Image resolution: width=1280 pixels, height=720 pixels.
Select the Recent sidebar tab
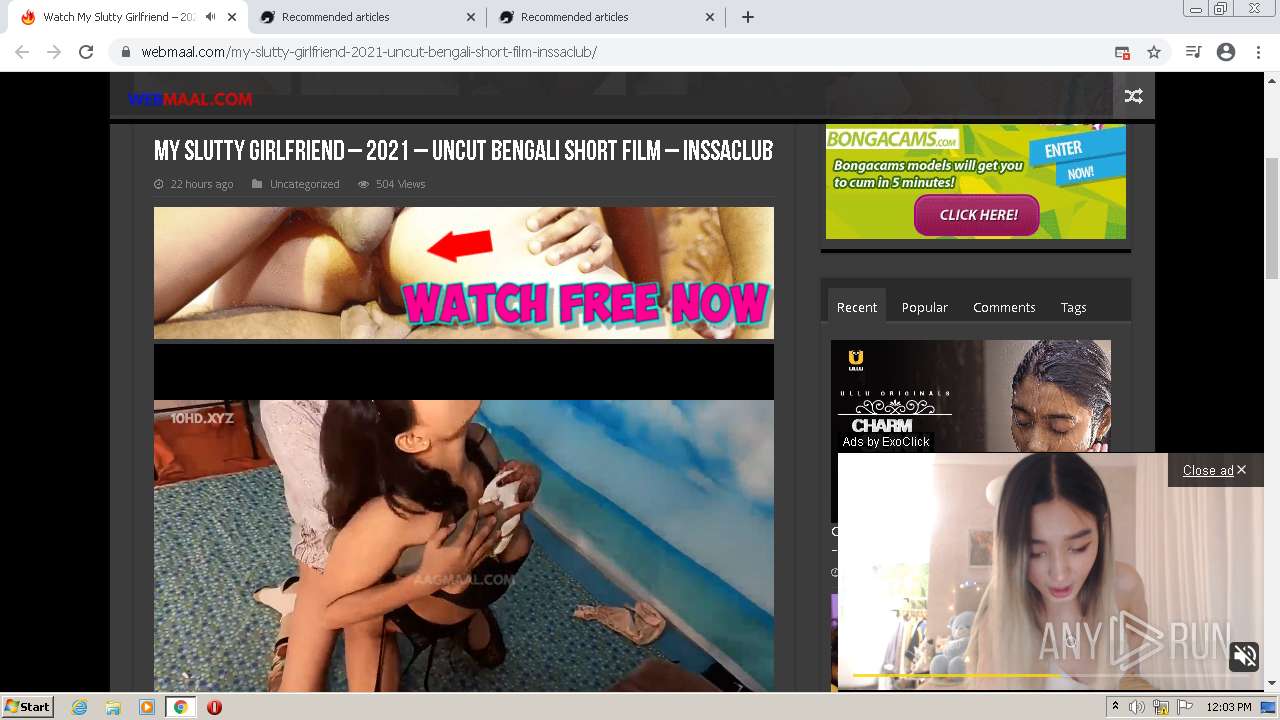[857, 307]
